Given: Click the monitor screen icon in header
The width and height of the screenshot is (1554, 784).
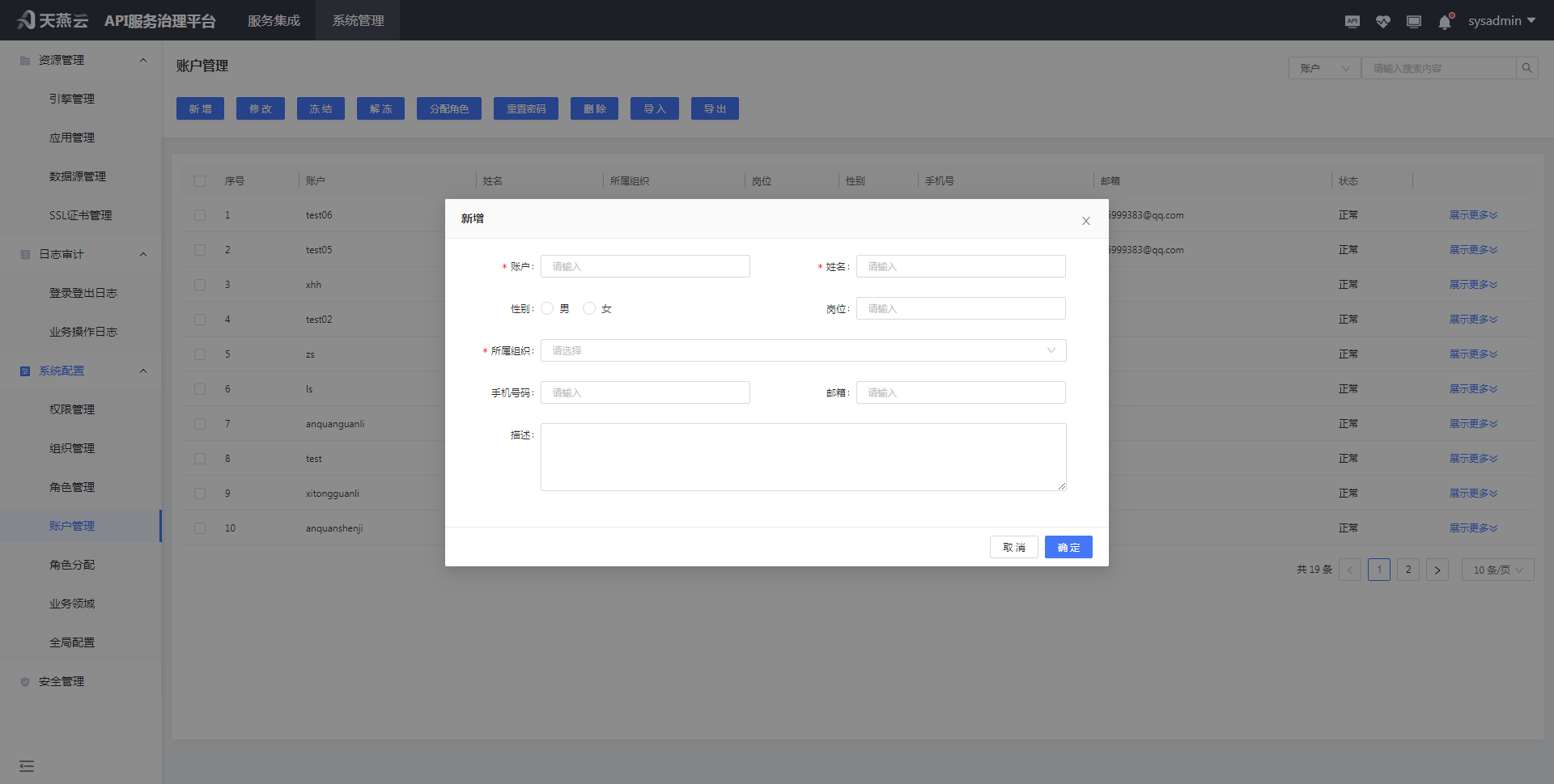Looking at the screenshot, I should tap(1413, 22).
